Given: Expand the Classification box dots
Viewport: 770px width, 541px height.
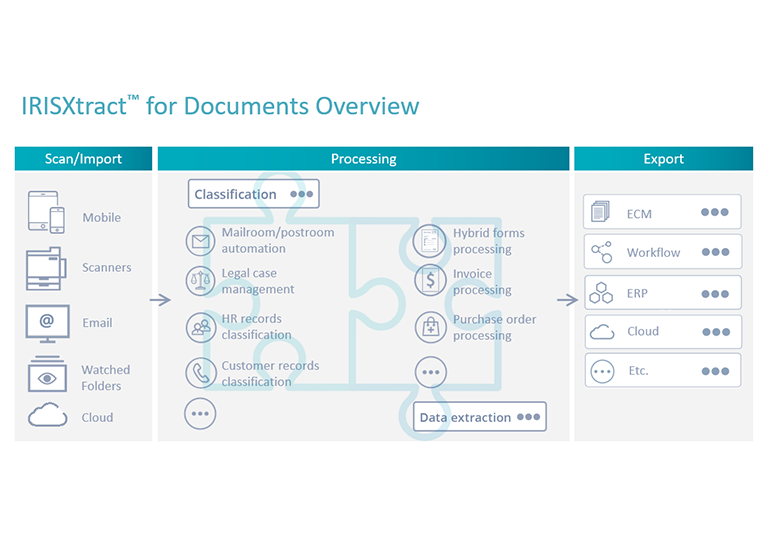Looking at the screenshot, I should coord(301,194).
